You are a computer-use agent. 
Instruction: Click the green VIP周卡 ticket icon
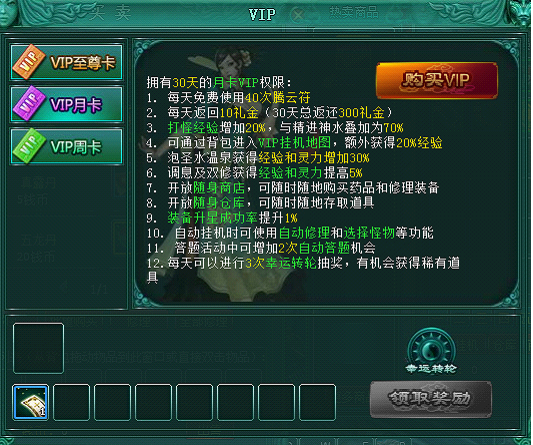click(x=29, y=146)
